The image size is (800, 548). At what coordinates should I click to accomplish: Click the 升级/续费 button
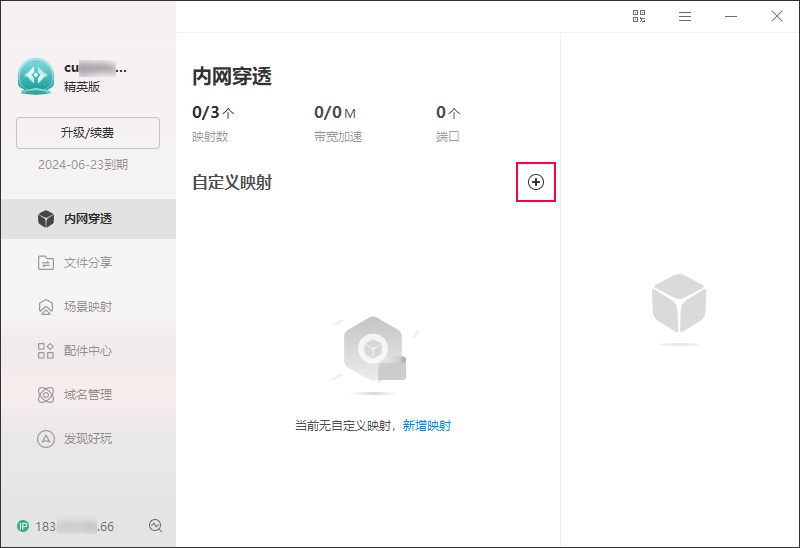88,133
